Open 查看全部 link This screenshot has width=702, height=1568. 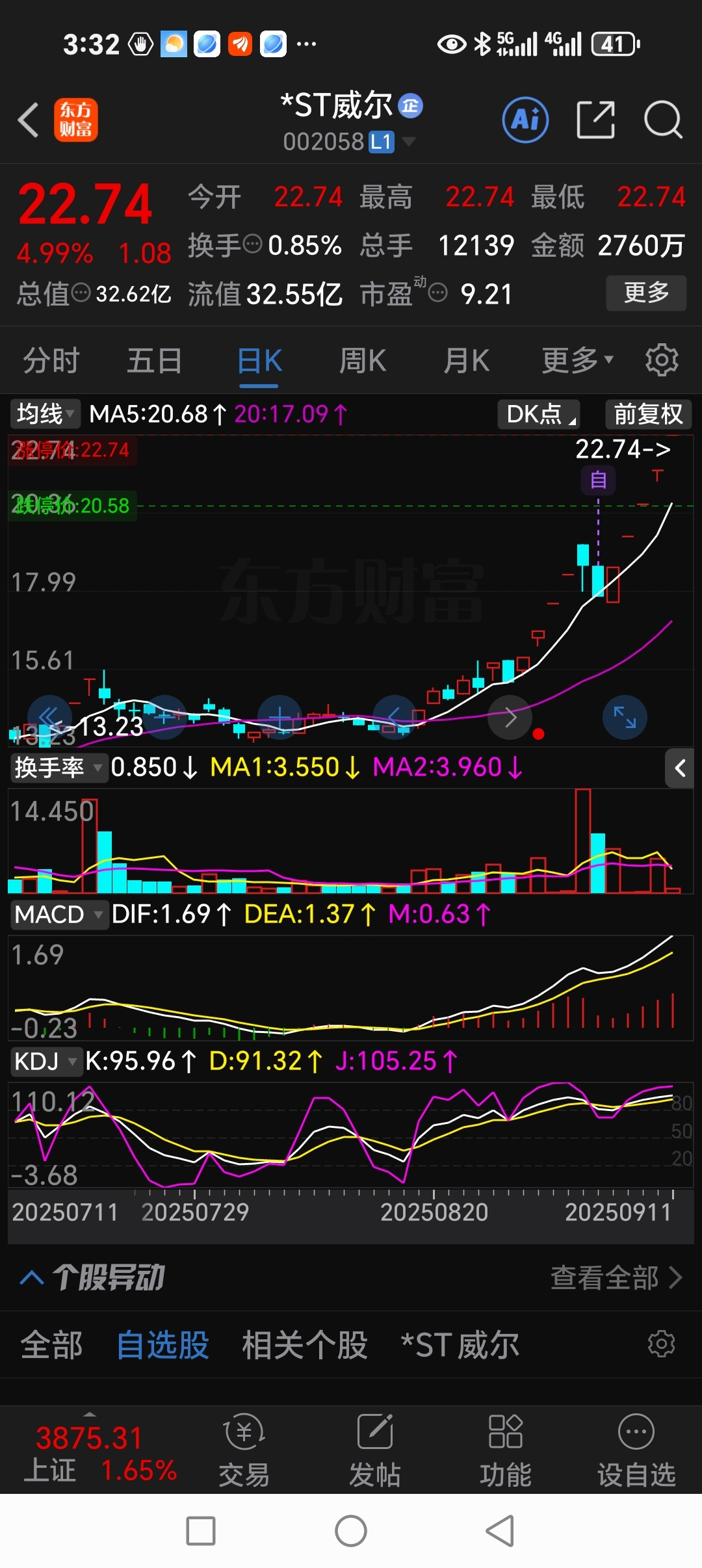pos(616,1277)
